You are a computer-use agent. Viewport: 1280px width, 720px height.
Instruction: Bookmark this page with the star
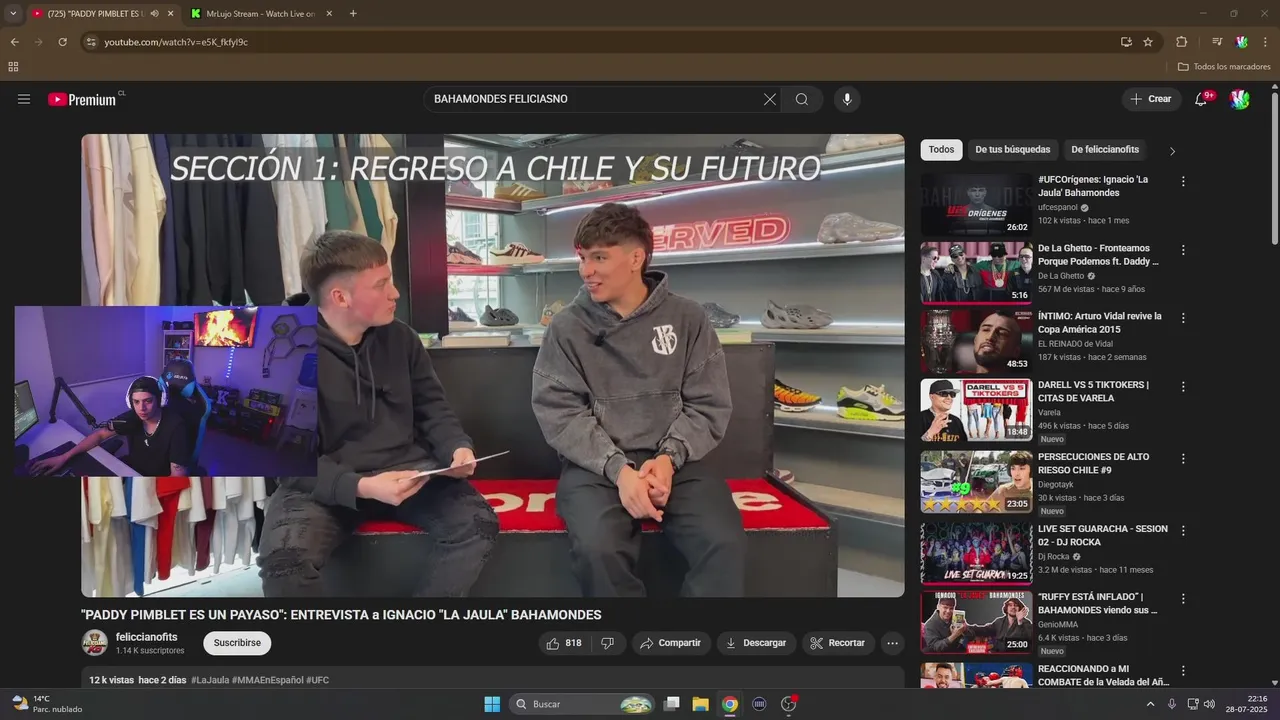[x=1148, y=42]
